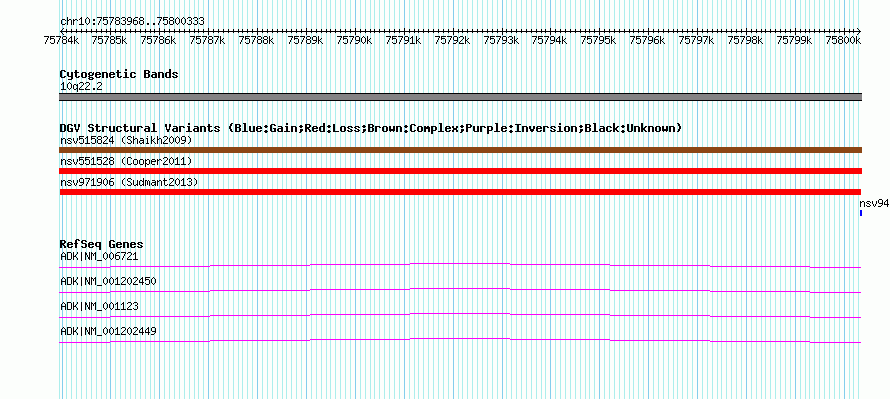Click the ADK|NM_001202450 transcript label
Screen dimensions: 890x399
(108, 282)
